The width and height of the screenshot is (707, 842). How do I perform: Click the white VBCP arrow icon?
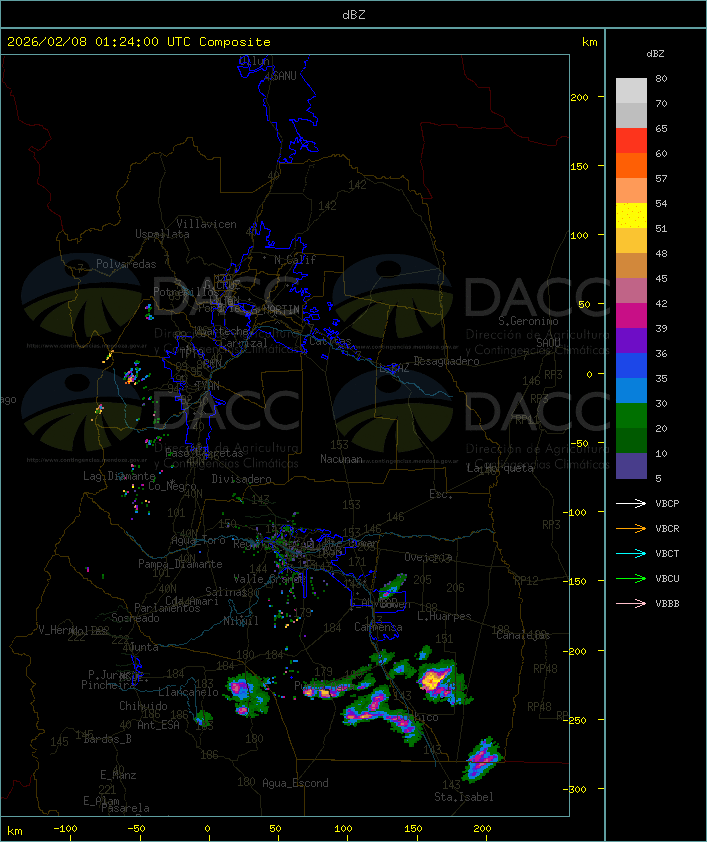point(631,503)
